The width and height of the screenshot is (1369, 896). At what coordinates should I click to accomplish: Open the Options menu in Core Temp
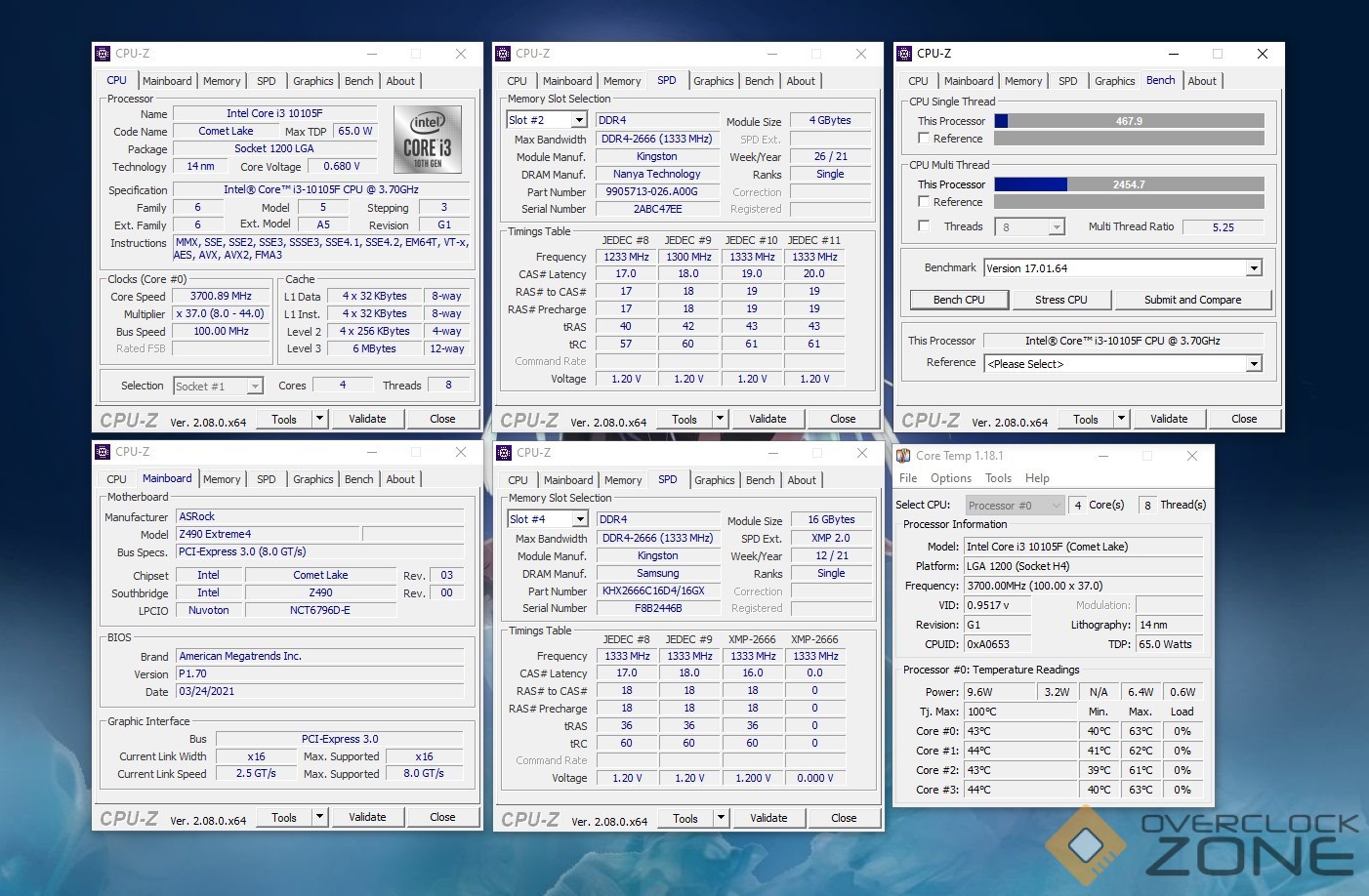tap(950, 478)
